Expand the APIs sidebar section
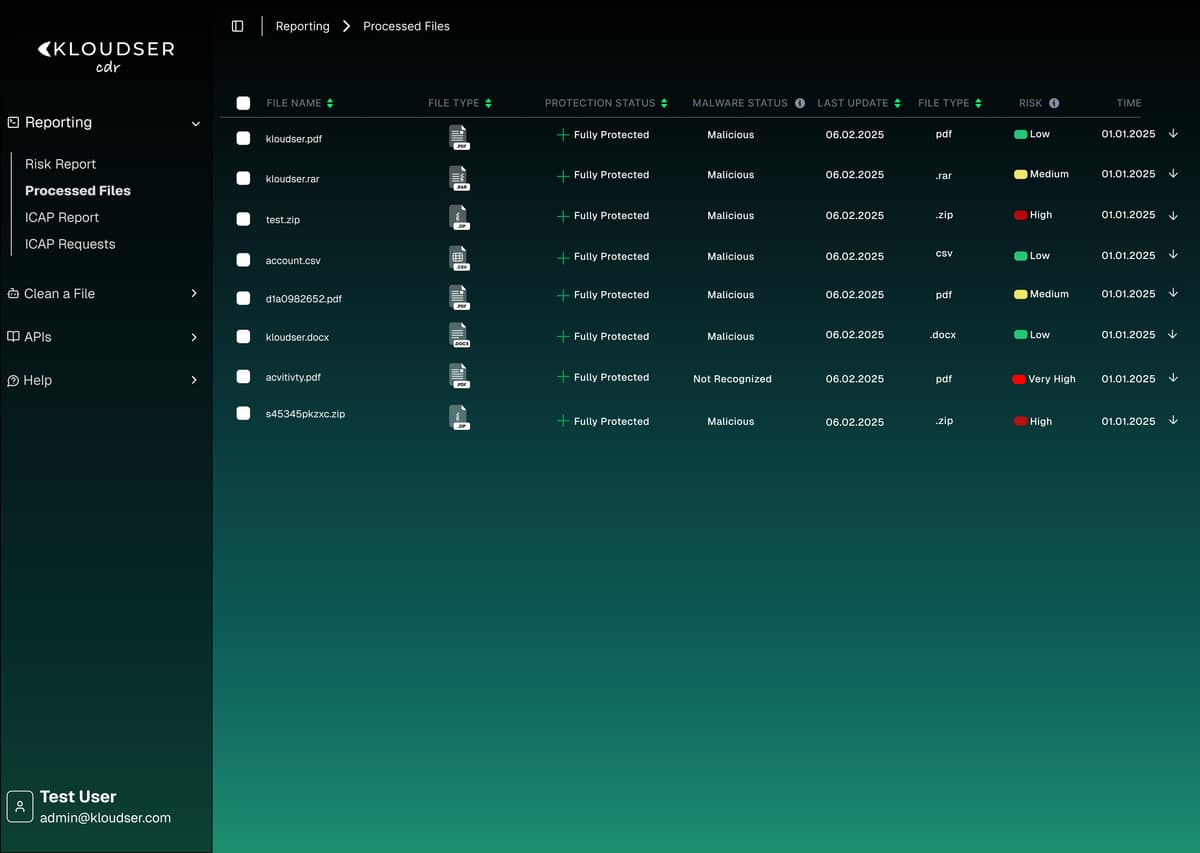 tap(194, 337)
